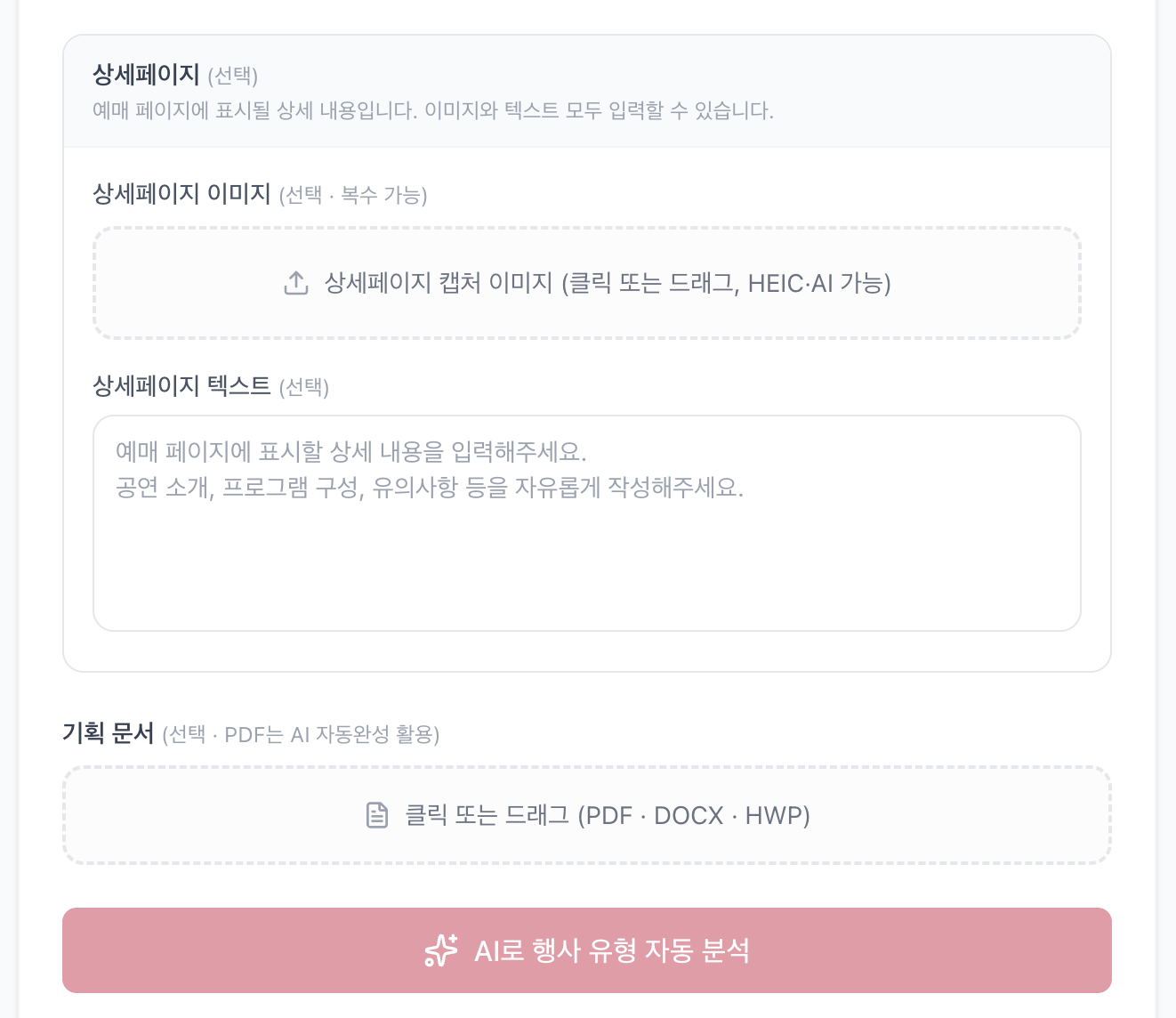Click the 기획 문서 file upload area
The width and height of the screenshot is (1176, 1018).
pos(586,815)
